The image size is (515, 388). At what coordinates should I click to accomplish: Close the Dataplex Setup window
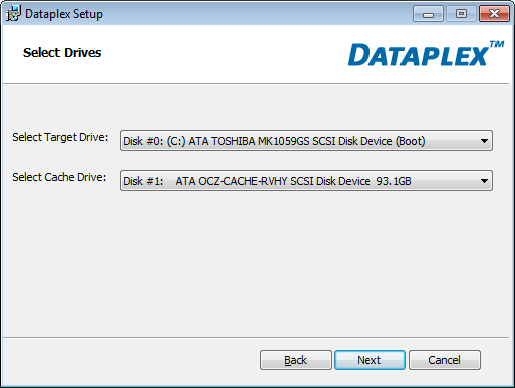494,14
